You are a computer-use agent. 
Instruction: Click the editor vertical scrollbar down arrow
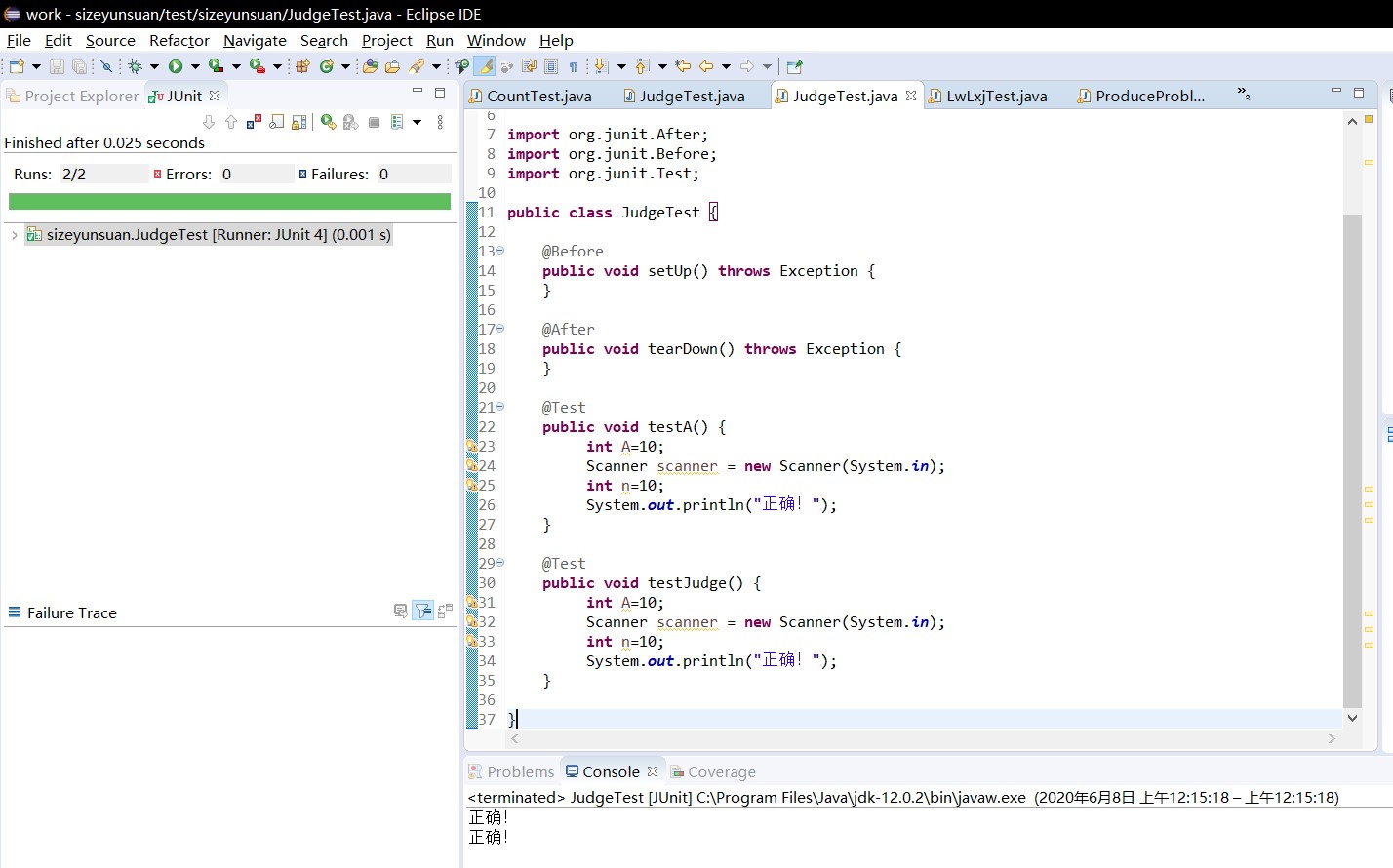(x=1352, y=718)
